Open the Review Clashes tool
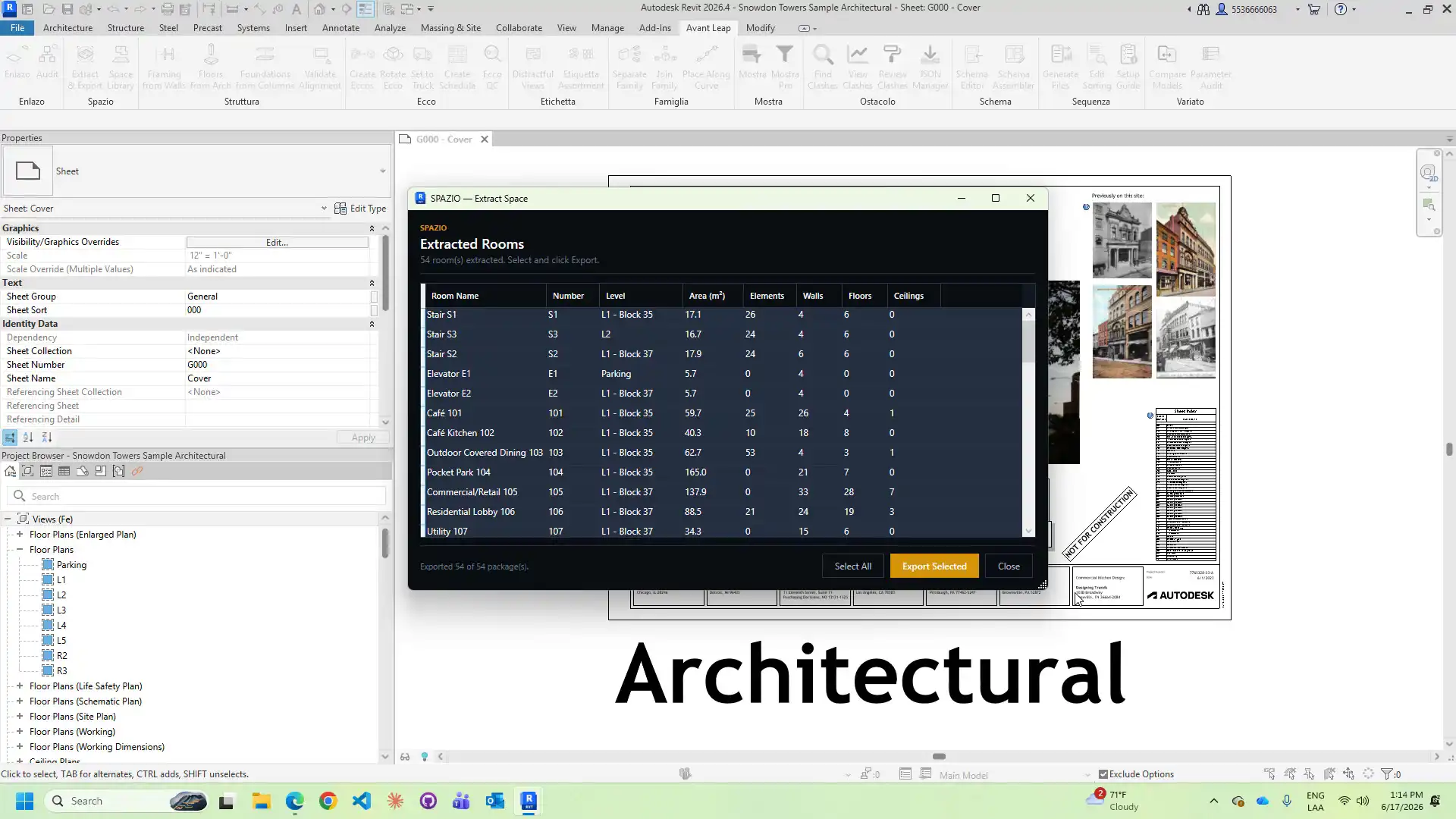Screen dimensions: 1456x819 [893, 67]
